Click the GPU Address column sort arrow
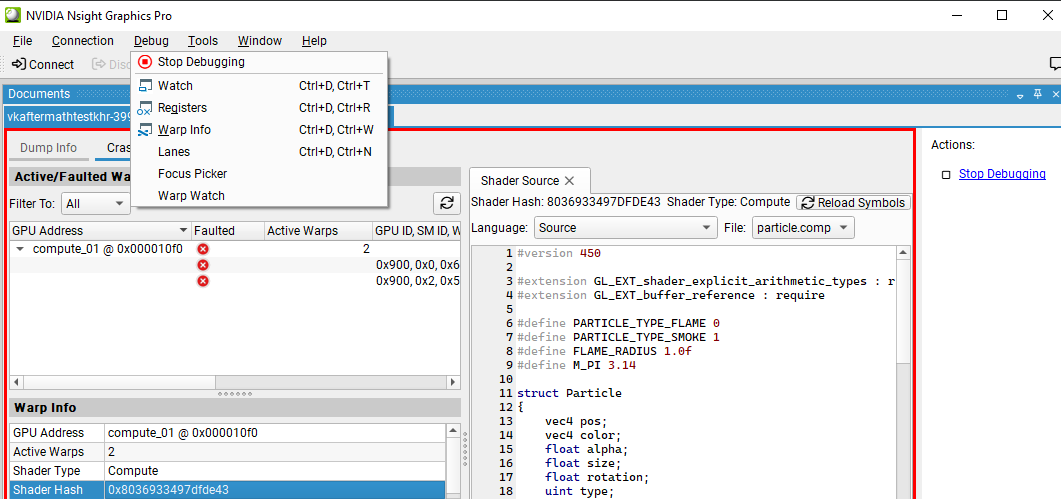This screenshot has width=1061, height=499. pyautogui.click(x=183, y=231)
